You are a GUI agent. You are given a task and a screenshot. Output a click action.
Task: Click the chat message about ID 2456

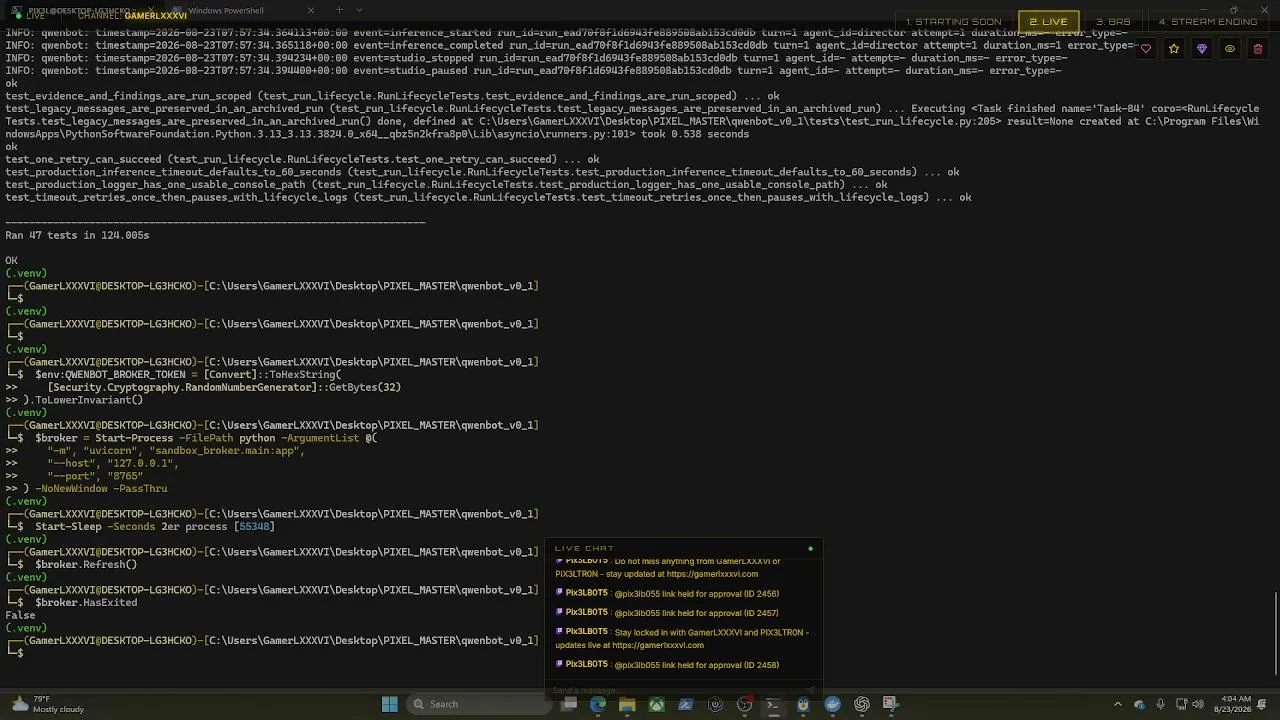pyautogui.click(x=667, y=594)
